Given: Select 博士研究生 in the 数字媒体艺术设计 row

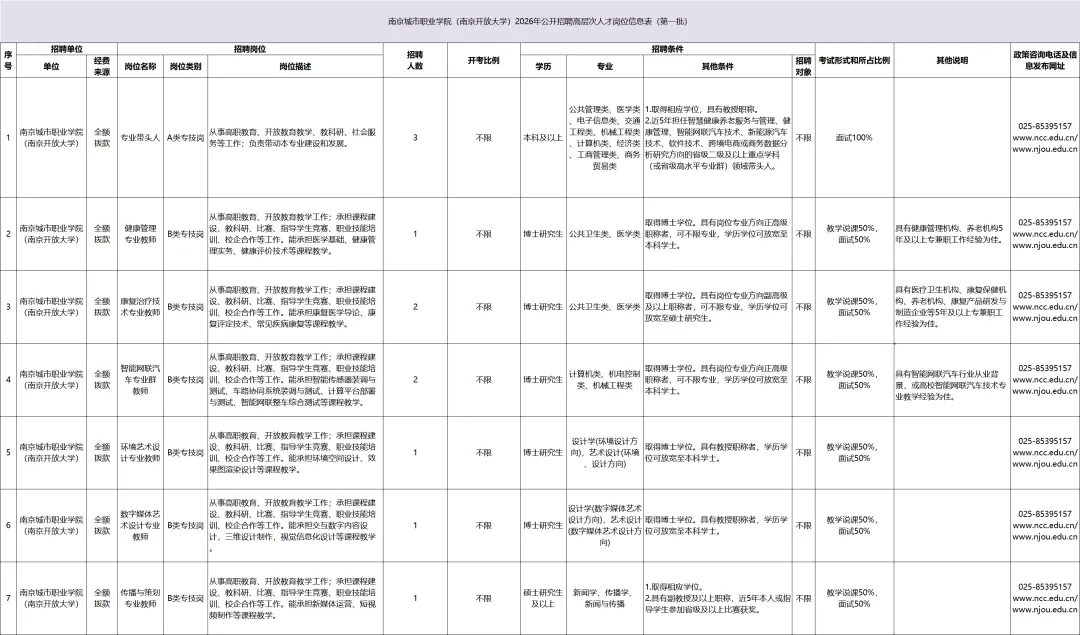Looking at the screenshot, I should (543, 525).
